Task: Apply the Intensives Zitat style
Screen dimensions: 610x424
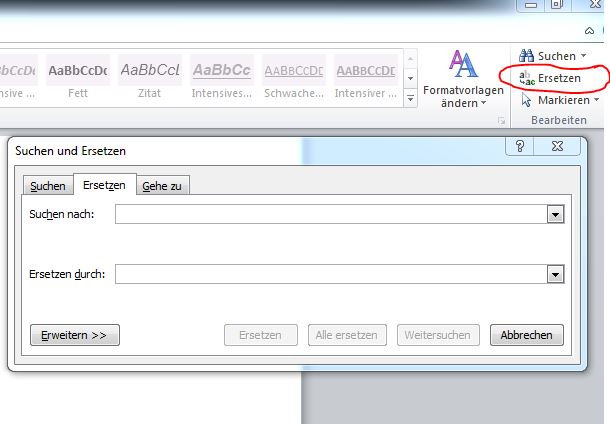Action: coord(222,78)
